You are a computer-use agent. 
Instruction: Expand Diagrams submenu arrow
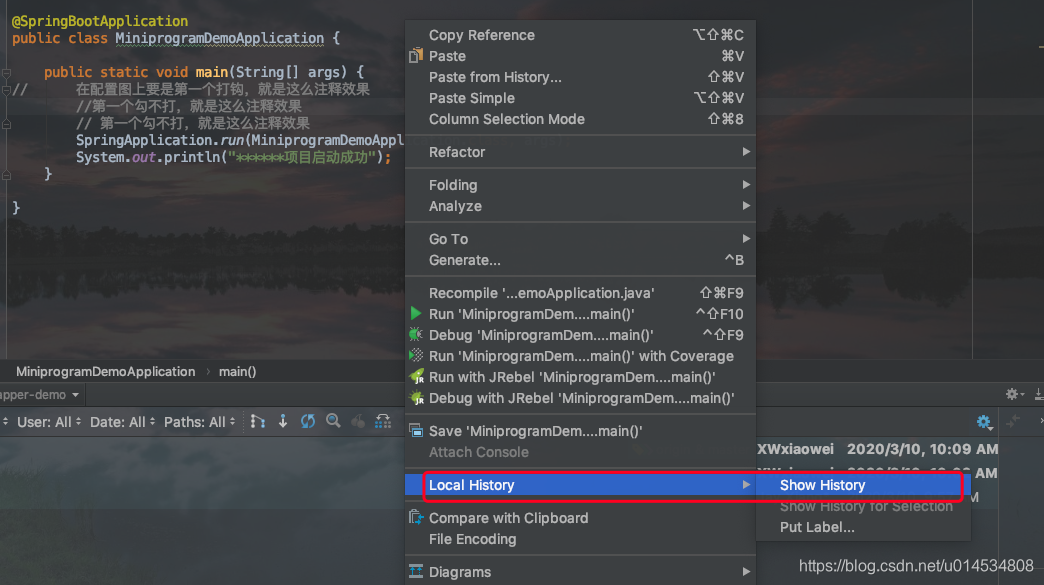(x=746, y=572)
